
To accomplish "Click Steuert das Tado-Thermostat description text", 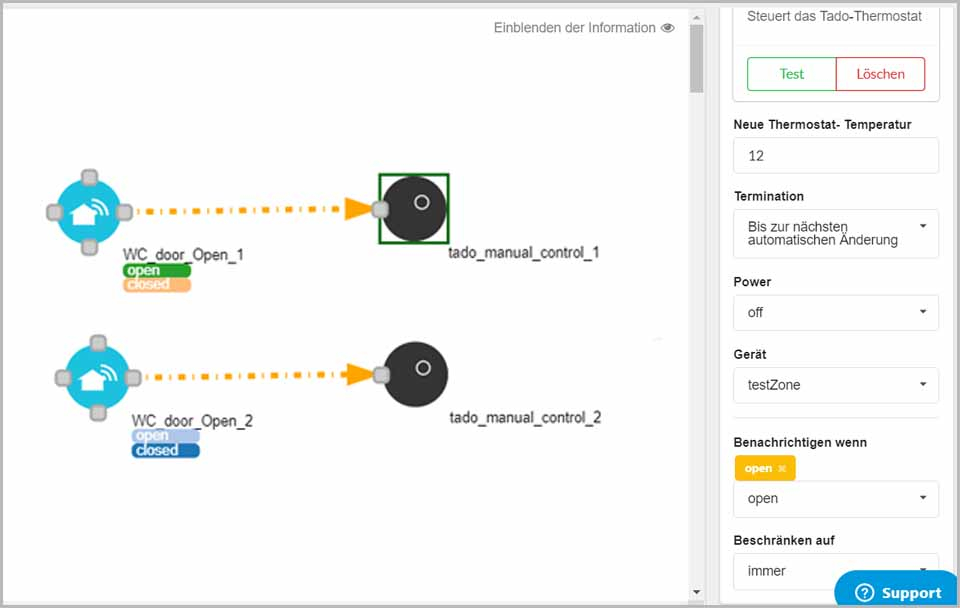I will [834, 17].
